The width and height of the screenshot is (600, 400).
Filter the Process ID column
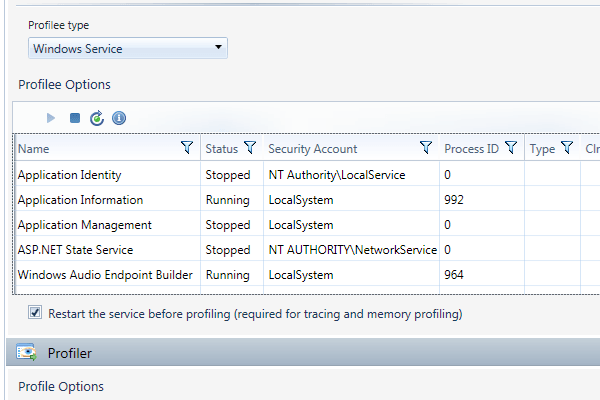(x=511, y=147)
